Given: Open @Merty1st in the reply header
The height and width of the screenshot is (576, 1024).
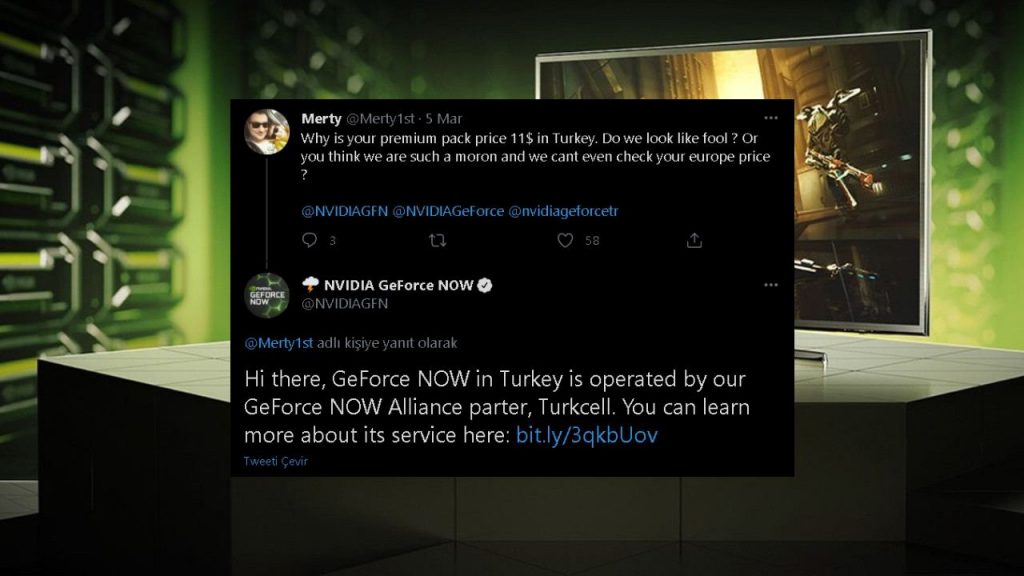Looking at the screenshot, I should [x=279, y=343].
